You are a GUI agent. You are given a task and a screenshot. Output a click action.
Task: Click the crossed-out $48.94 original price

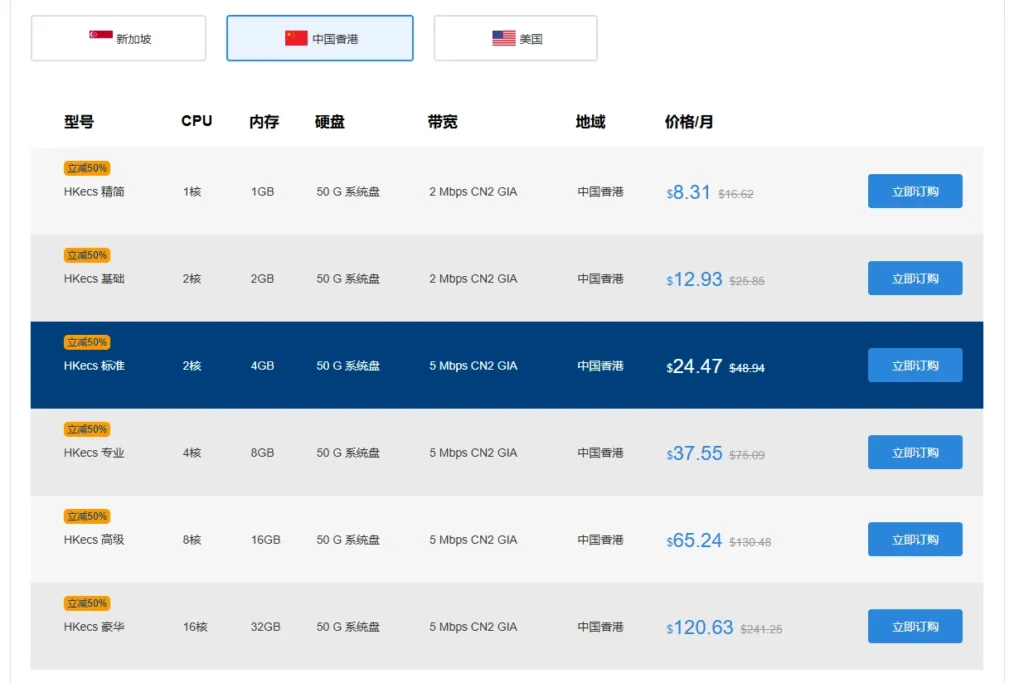tap(747, 368)
